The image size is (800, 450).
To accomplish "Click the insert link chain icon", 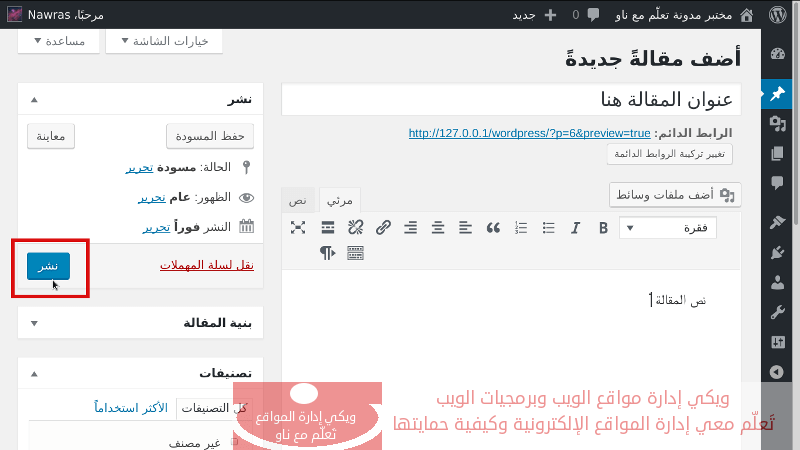I will pyautogui.click(x=383, y=228).
